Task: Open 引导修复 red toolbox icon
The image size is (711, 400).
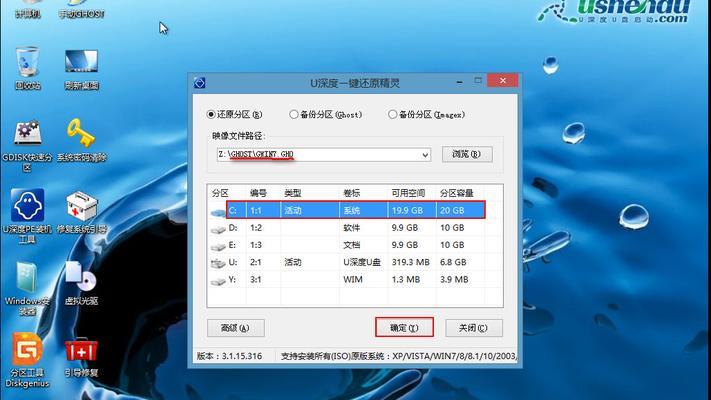Action: 82,357
